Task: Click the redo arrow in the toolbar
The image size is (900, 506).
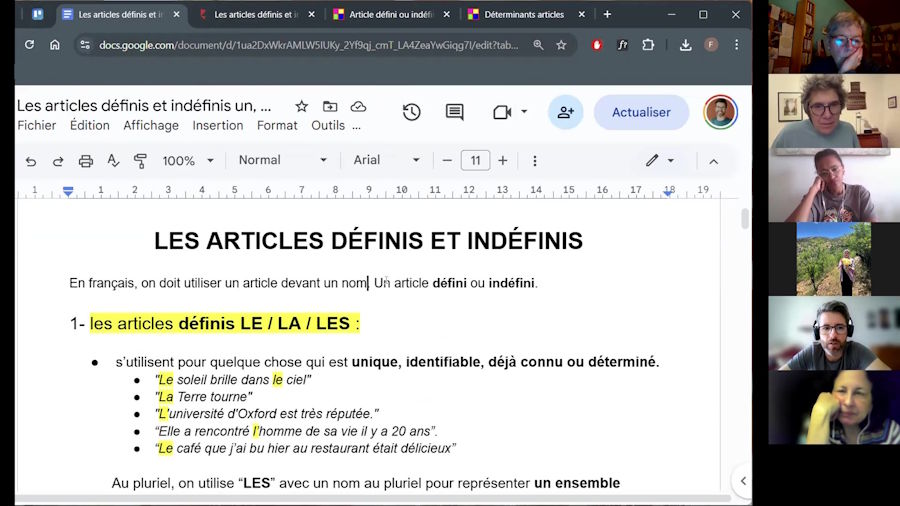Action: [58, 161]
